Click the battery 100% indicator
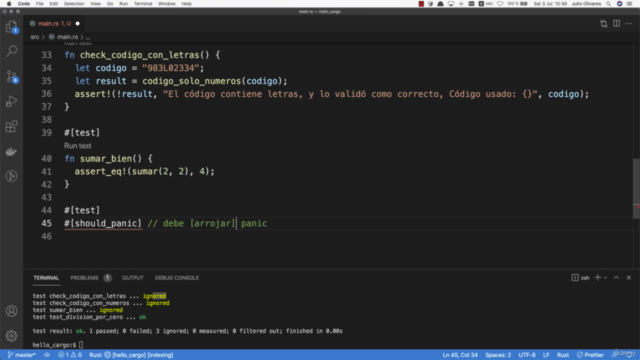Viewport: 640px width, 360px height. tap(517, 4)
